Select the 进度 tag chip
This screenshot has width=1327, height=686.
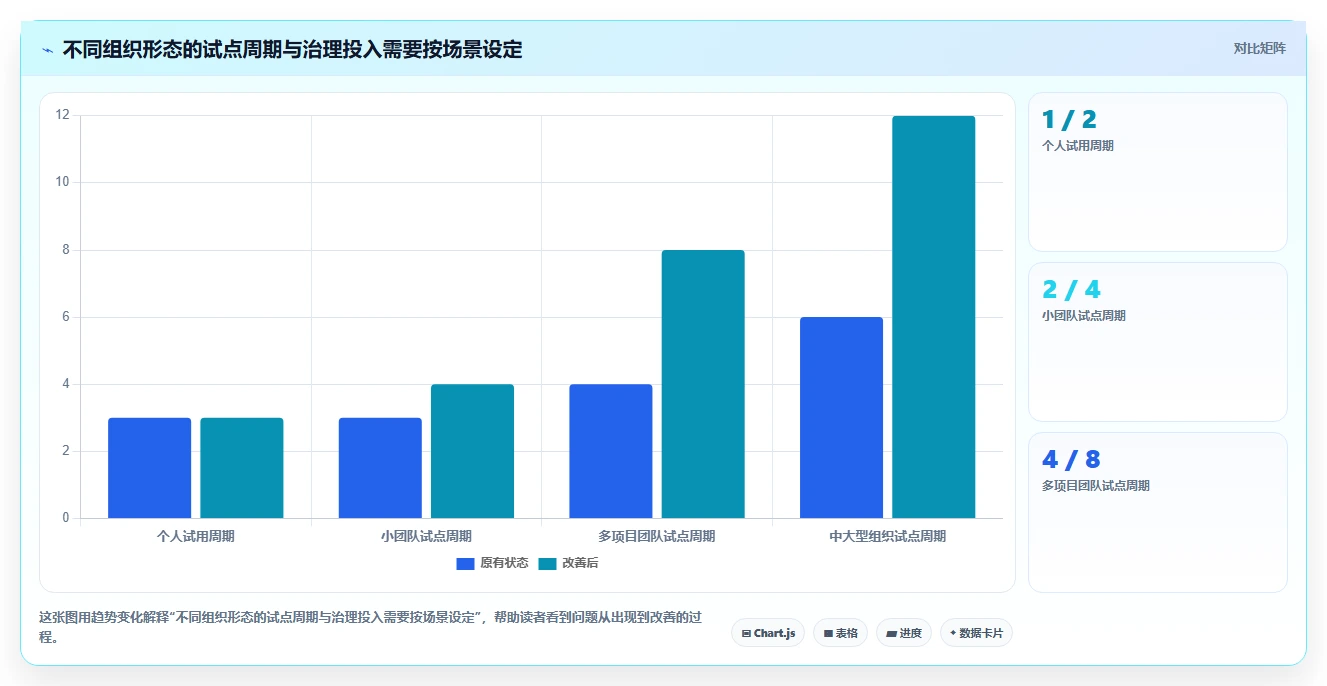click(904, 633)
